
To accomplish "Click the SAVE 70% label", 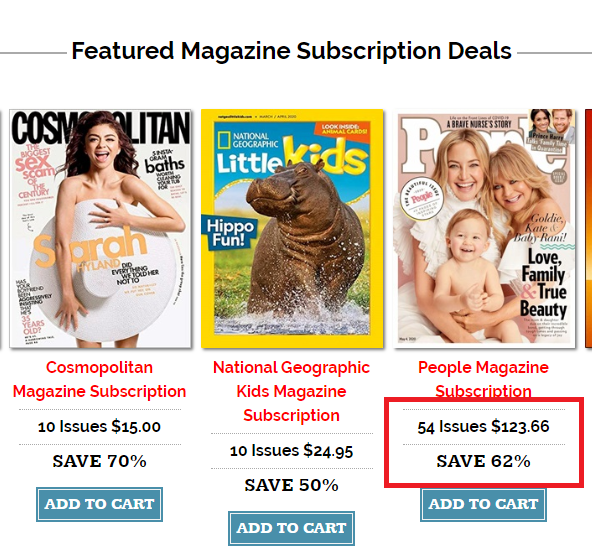I will pos(99,461).
